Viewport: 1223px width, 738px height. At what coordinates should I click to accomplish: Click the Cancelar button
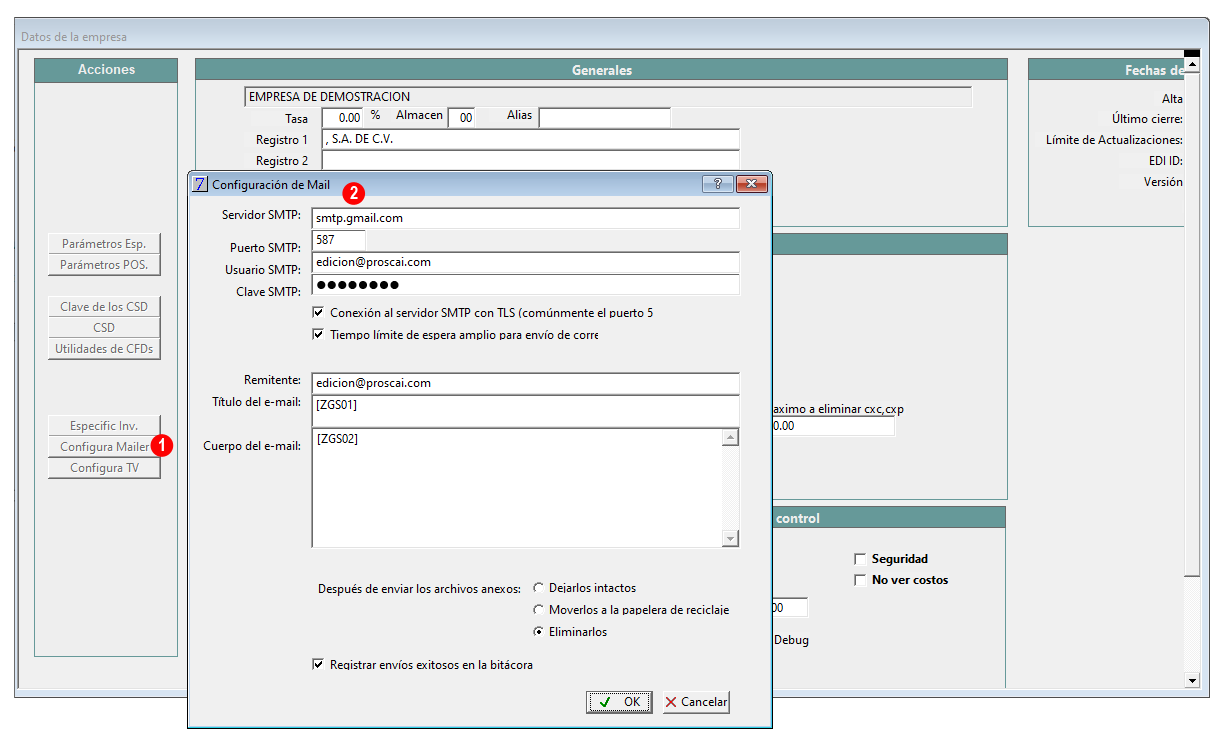coord(696,702)
